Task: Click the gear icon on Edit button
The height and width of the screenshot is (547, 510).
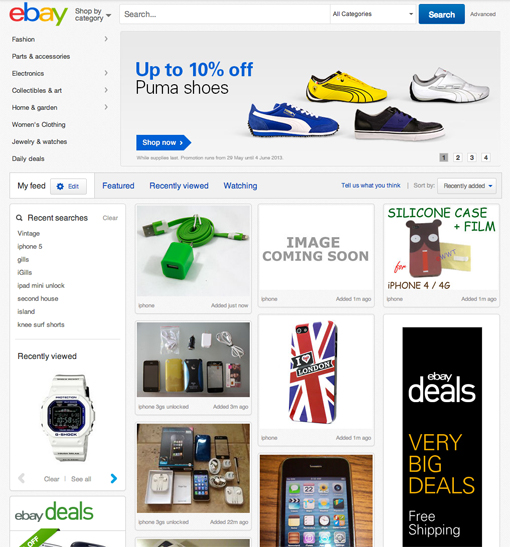Action: tap(60, 186)
